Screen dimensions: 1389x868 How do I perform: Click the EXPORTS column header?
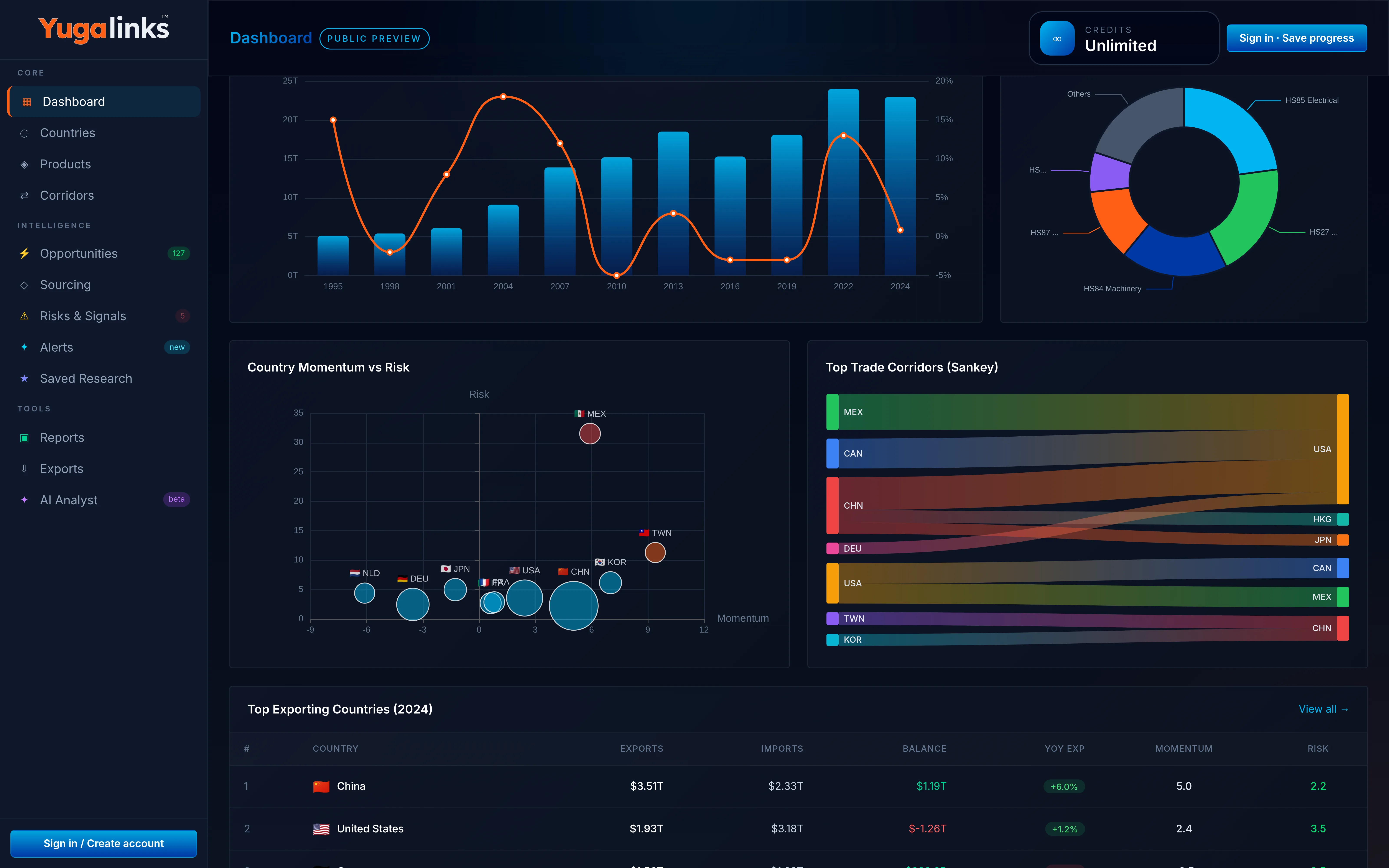[x=642, y=749]
